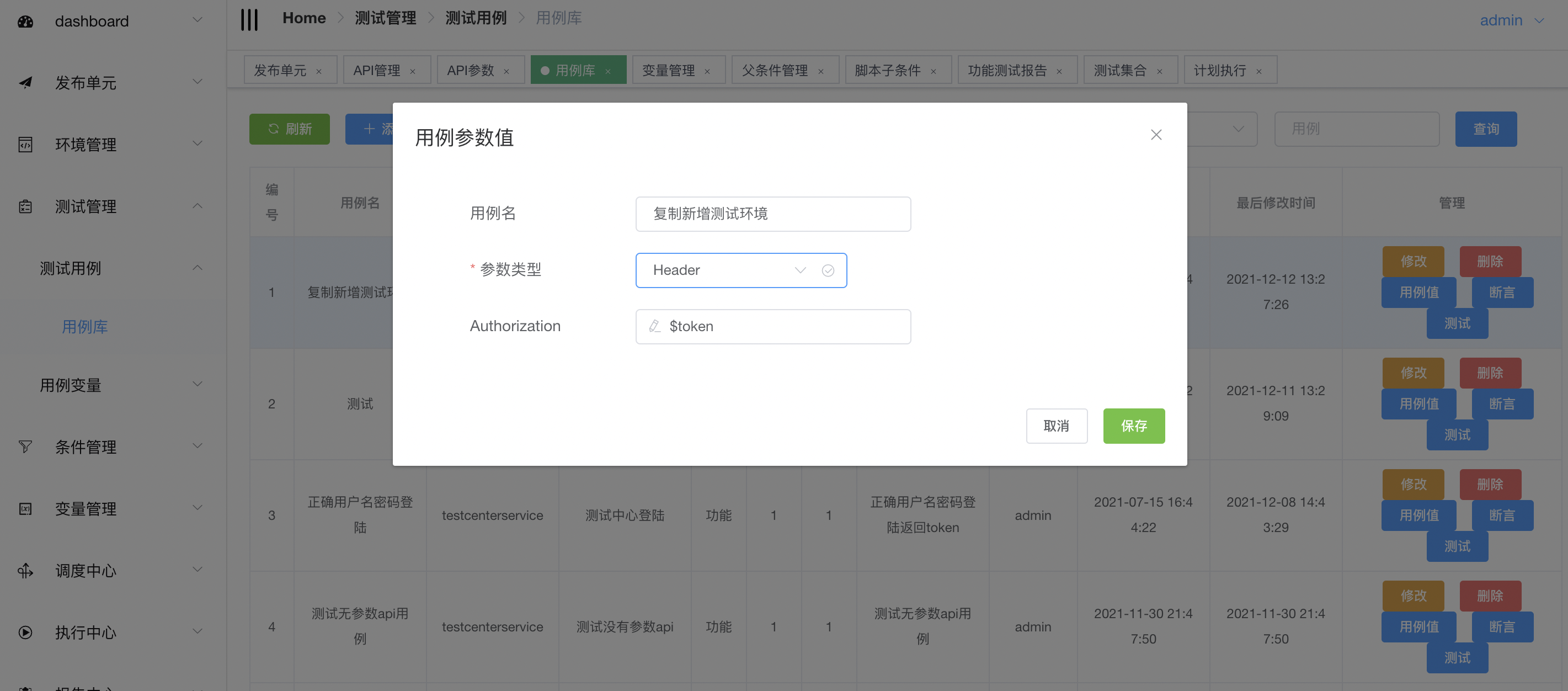Click 修改 for row 1

[1413, 262]
